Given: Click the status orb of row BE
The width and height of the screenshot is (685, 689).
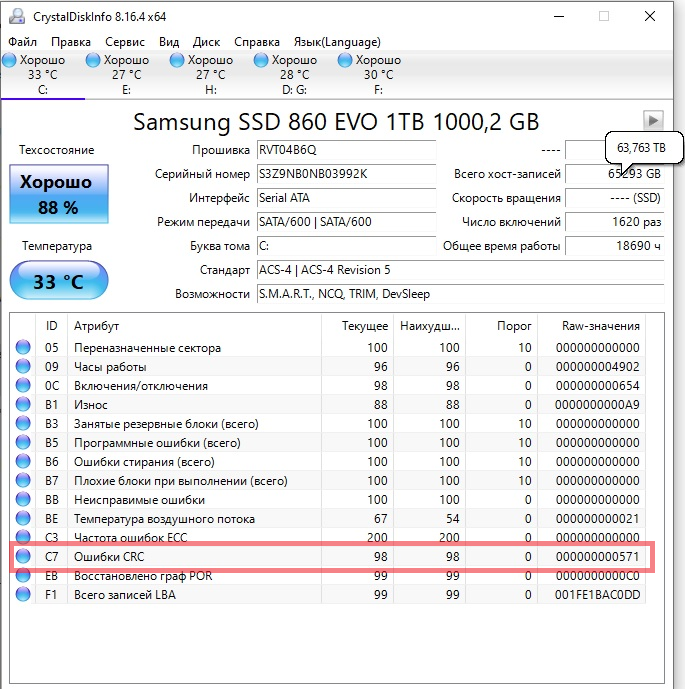Looking at the screenshot, I should point(23,519).
